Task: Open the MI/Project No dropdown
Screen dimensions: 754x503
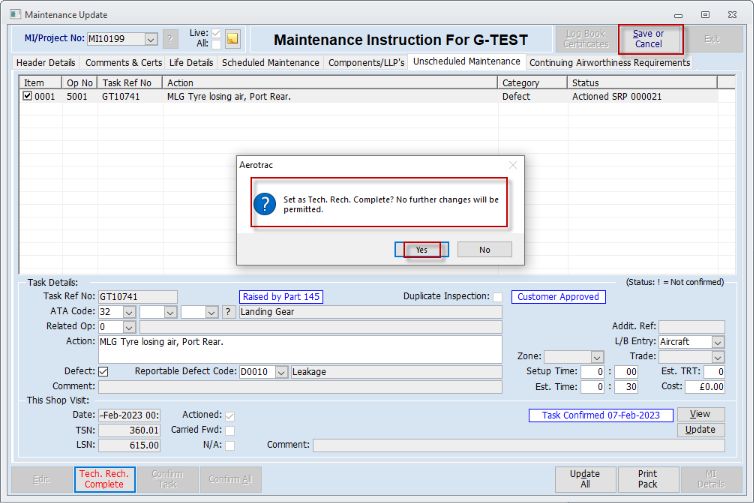Action: [x=151, y=39]
